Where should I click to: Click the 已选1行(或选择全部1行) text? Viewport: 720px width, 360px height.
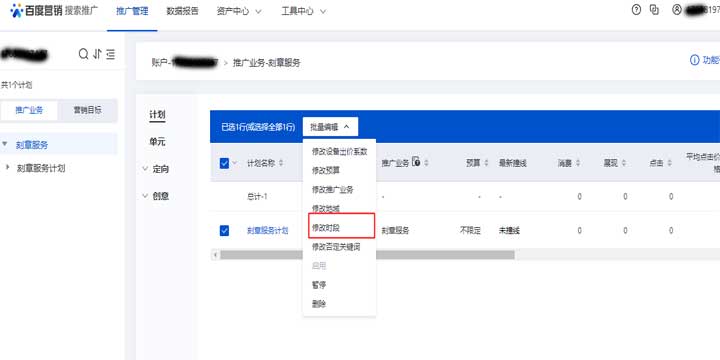[x=258, y=128]
